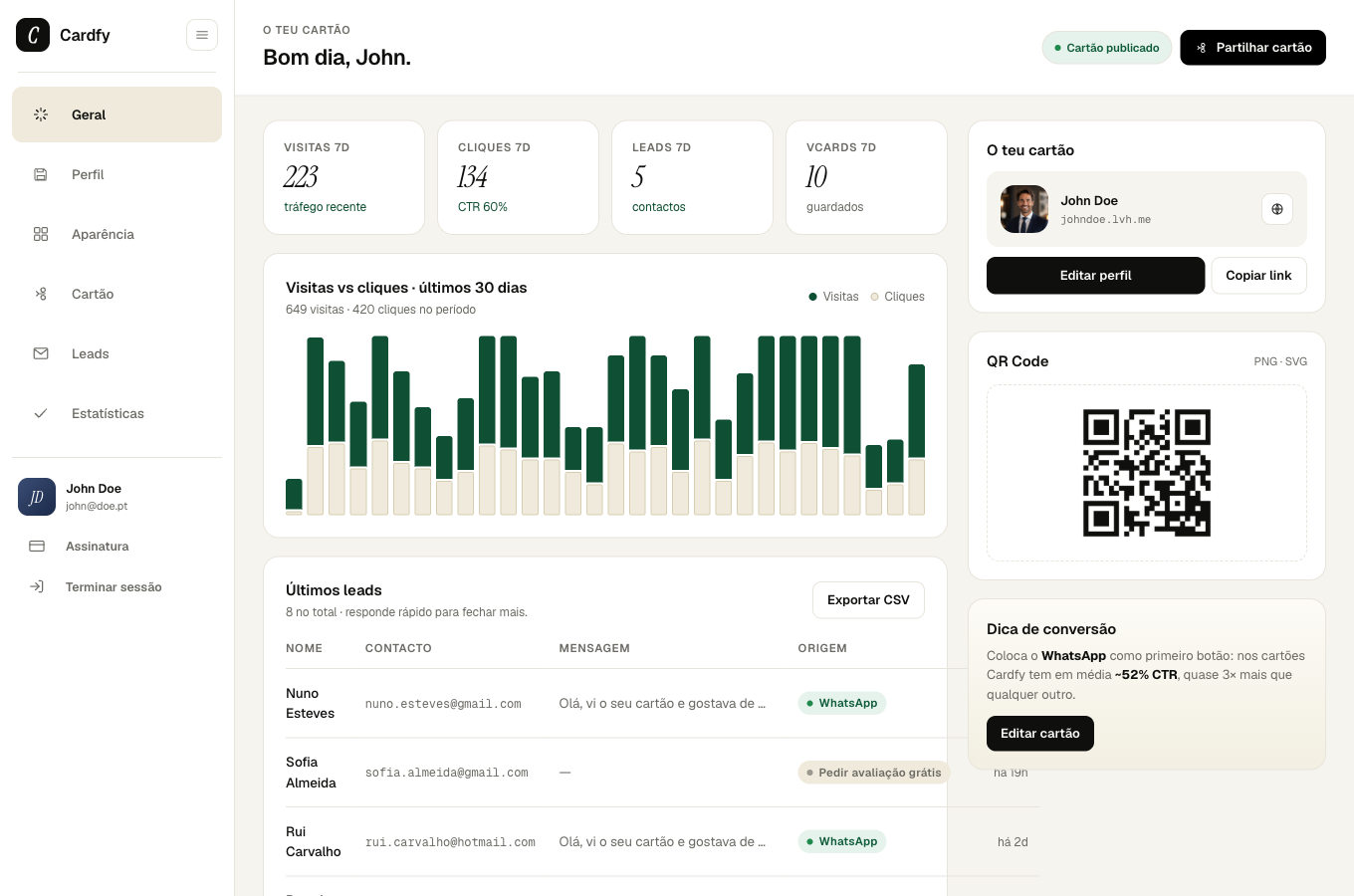Click the Visitas legend dot
Viewport: 1354px width, 896px height.
click(812, 297)
